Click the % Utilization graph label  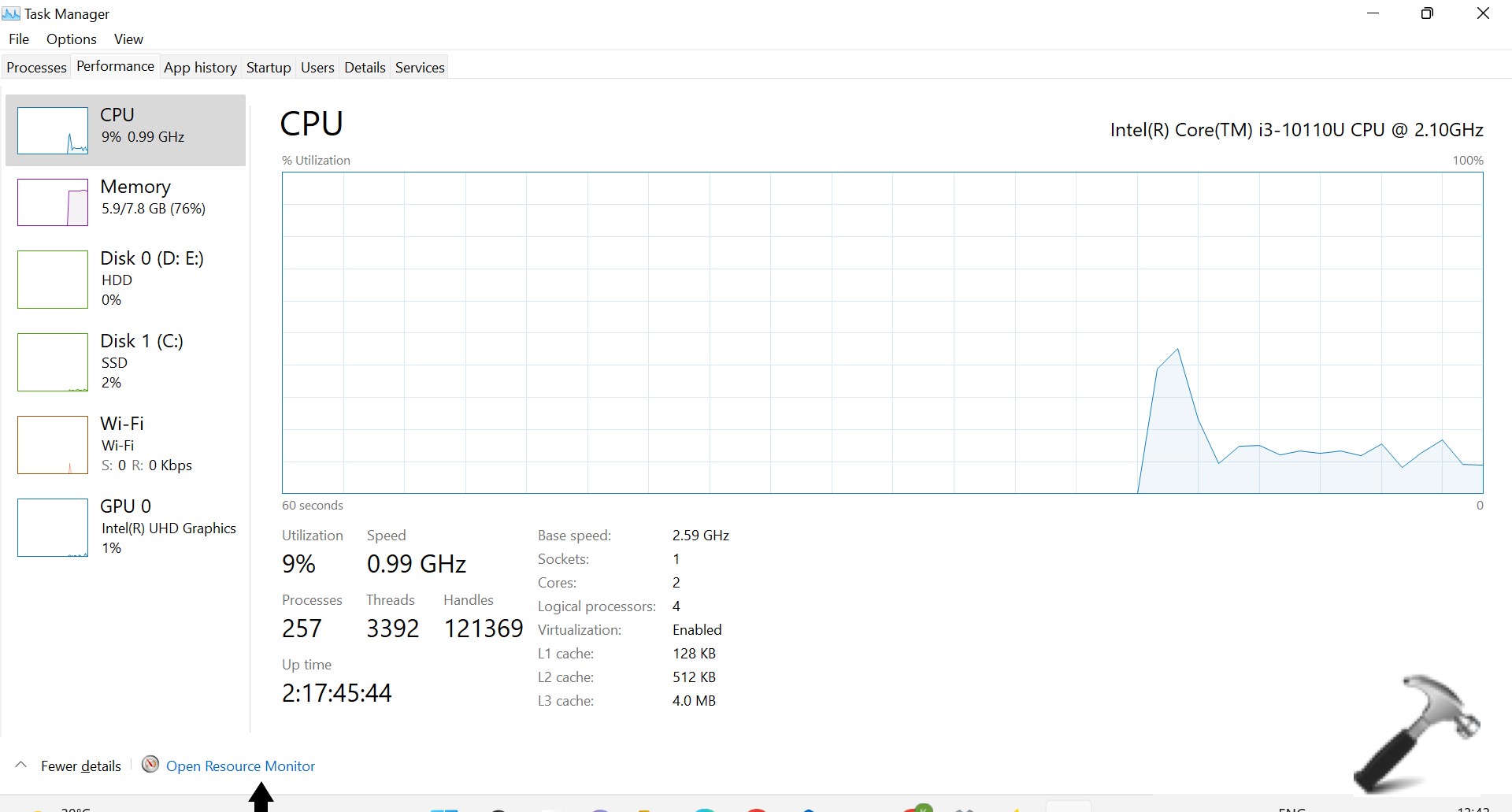pos(316,161)
